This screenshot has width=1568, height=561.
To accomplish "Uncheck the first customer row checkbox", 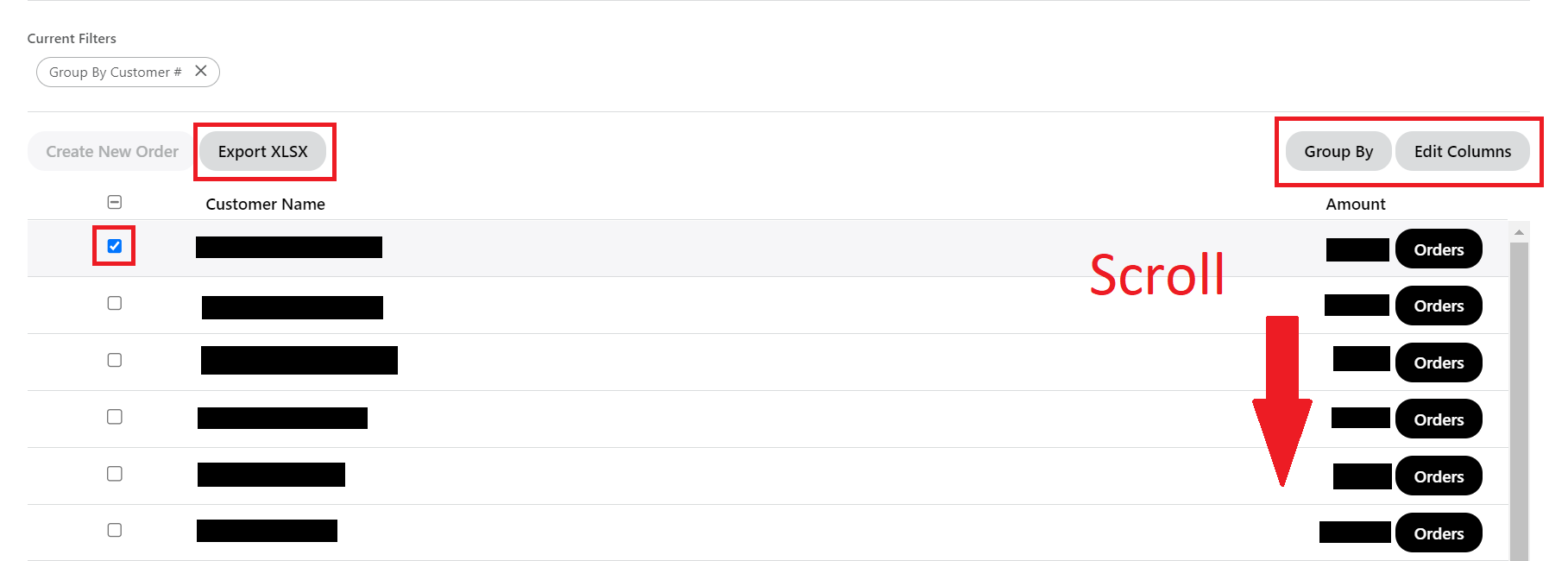I will 115,246.
